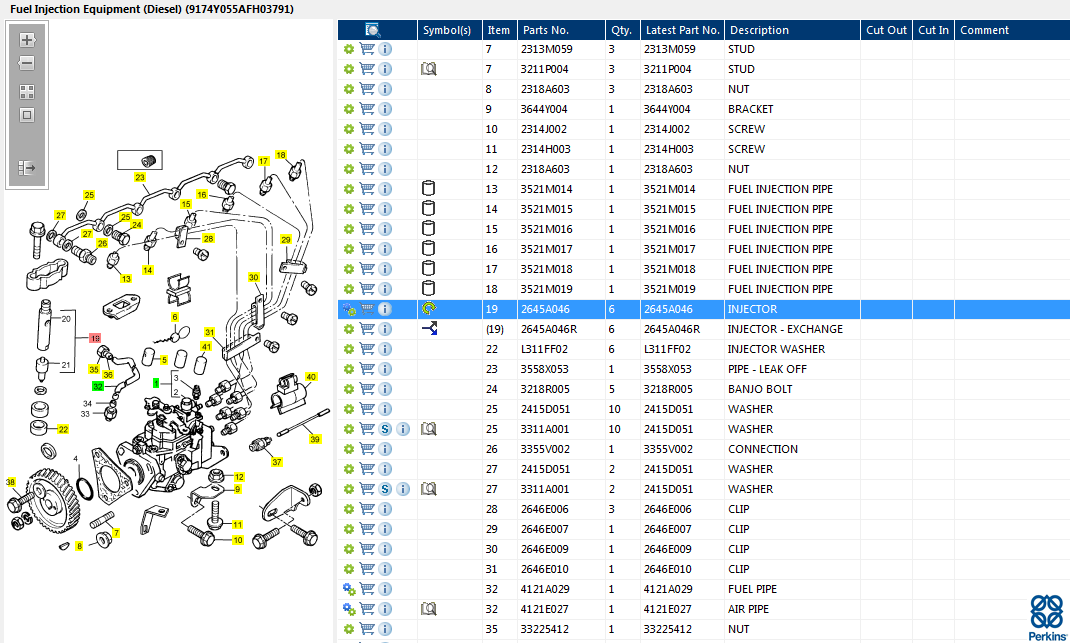Viewport: 1070px width, 643px height.
Task: Click the S icon for 3311A001 qty 2
Action: click(385, 489)
